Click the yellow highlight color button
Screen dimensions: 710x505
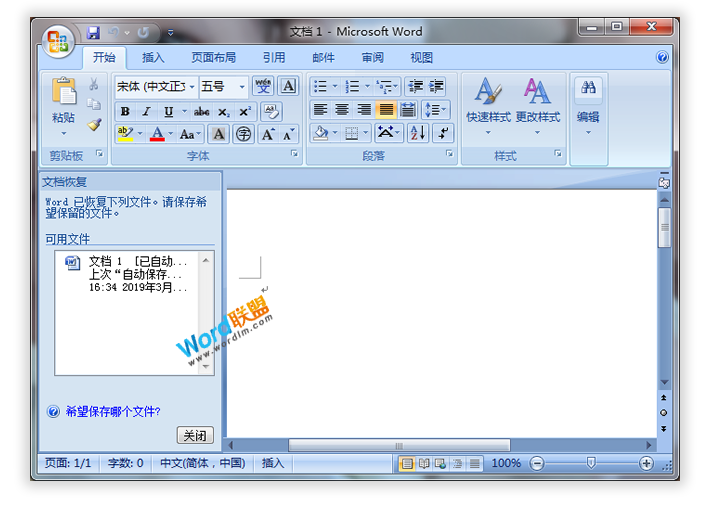click(125, 134)
